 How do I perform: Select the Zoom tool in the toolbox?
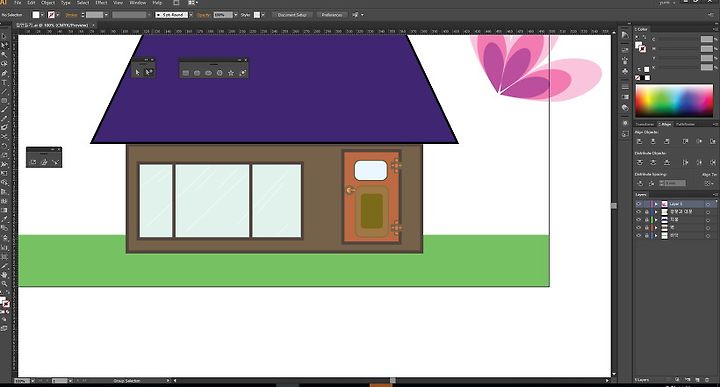point(5,284)
